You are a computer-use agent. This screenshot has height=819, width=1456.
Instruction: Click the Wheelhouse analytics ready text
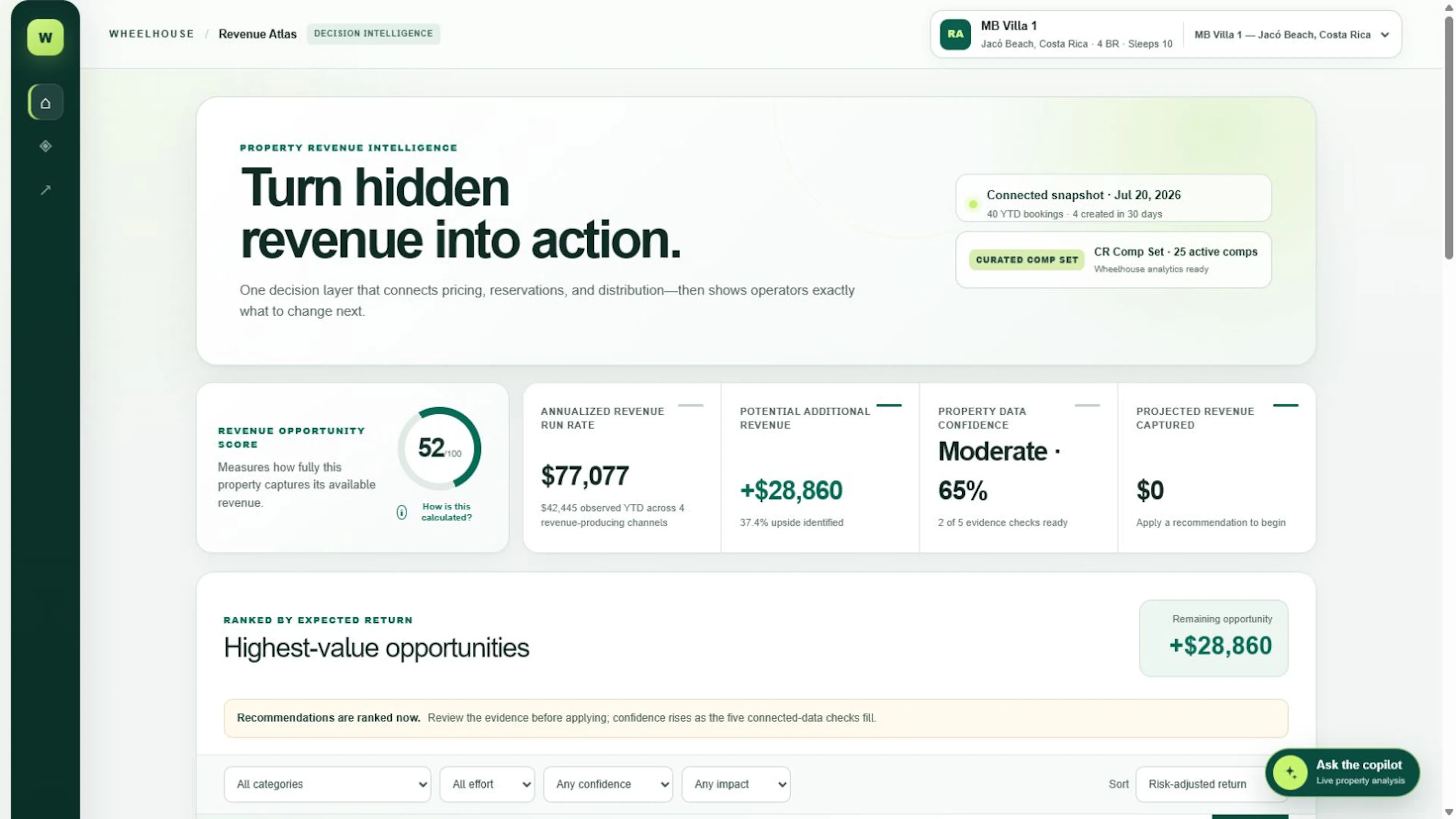click(1151, 269)
